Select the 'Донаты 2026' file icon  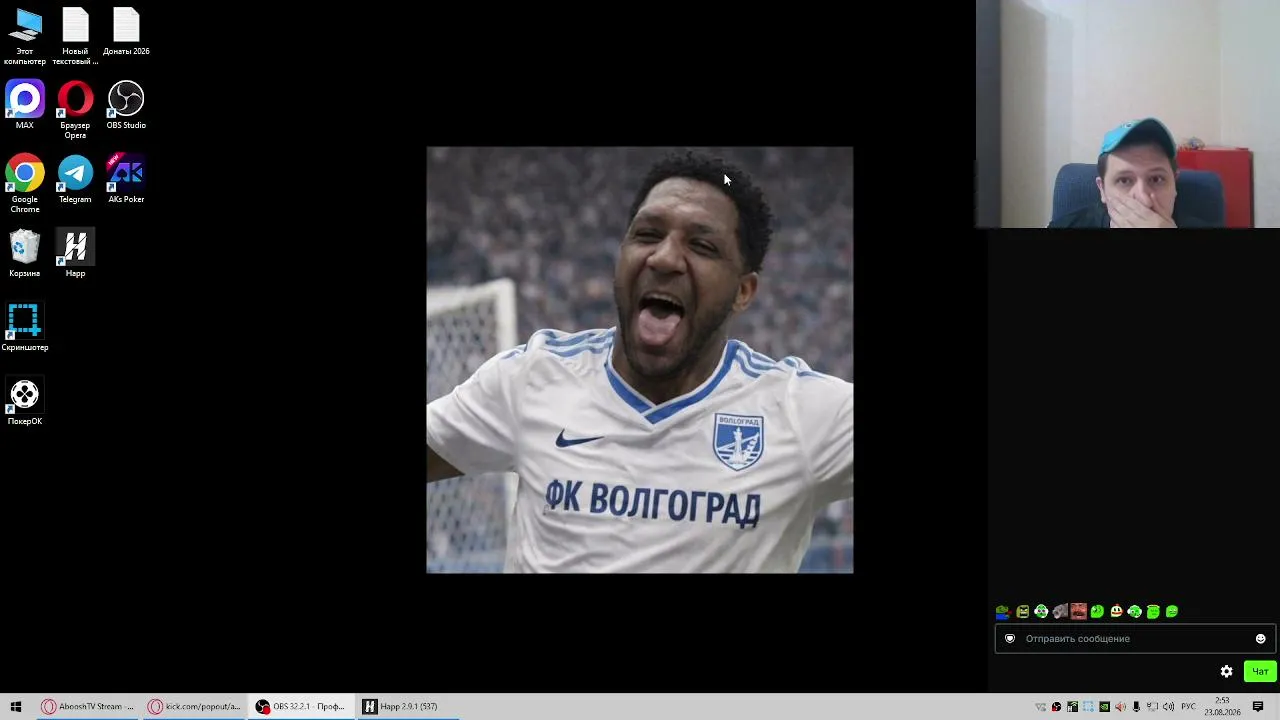pos(126,32)
